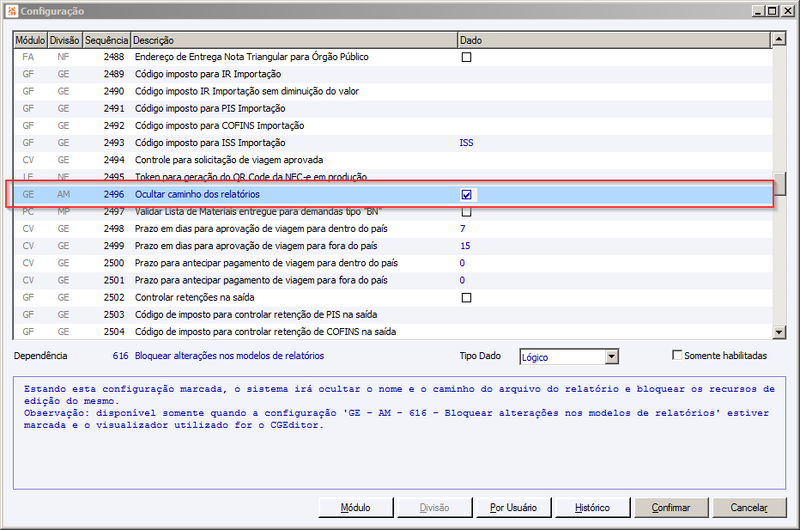Click the ISS value in Dado column
This screenshot has width=800, height=530.
click(x=466, y=143)
